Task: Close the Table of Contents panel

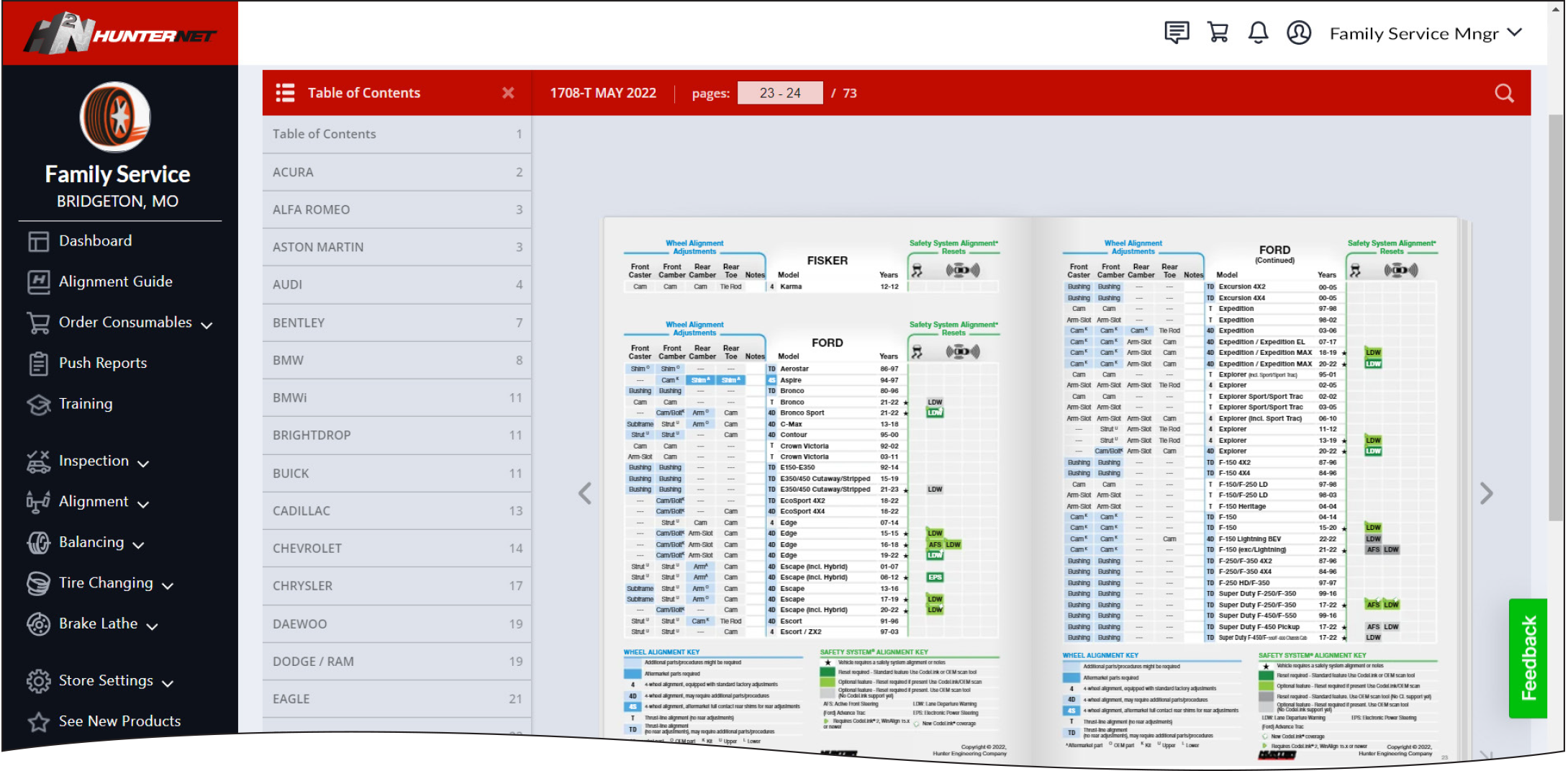Action: coord(508,93)
